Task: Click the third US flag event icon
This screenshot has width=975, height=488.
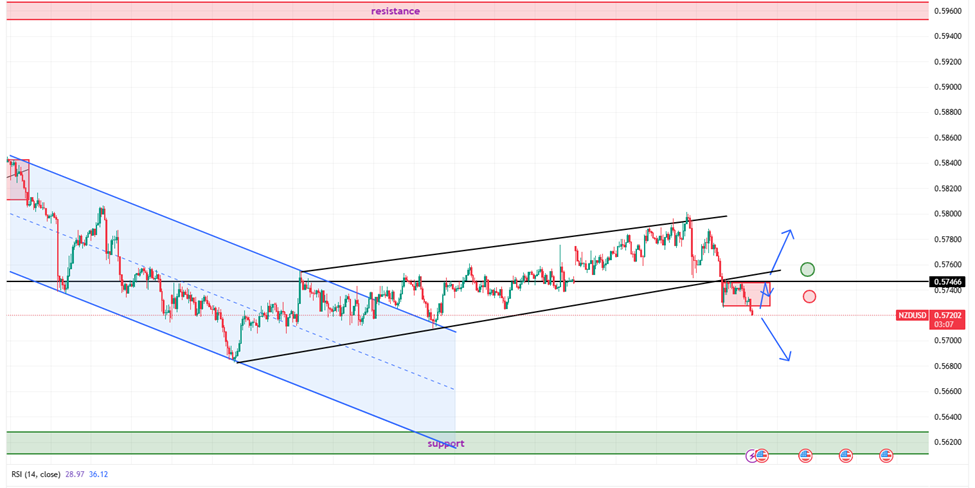Action: click(x=845, y=456)
